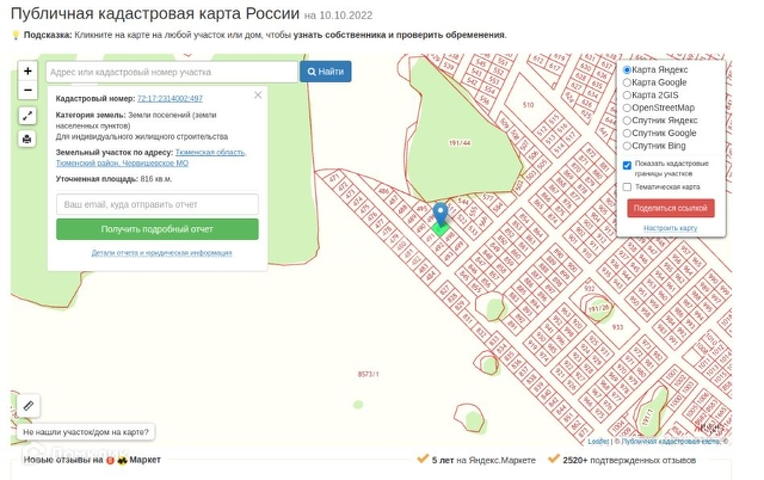This screenshot has height=480, width=764.
Task: Click Поделиться ссылкой red button
Action: pos(670,208)
